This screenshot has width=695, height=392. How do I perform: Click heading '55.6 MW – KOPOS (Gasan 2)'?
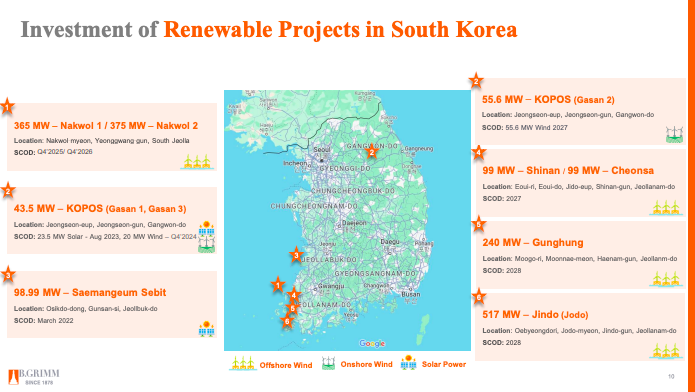tap(548, 100)
